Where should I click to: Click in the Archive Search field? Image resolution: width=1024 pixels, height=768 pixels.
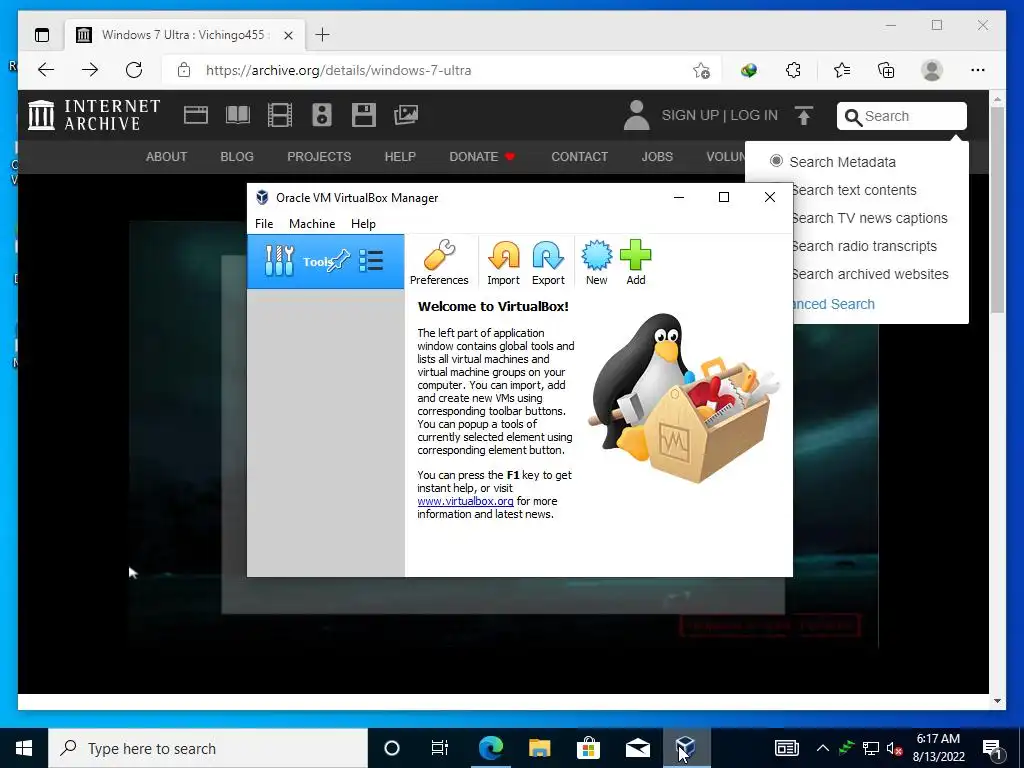pos(901,116)
